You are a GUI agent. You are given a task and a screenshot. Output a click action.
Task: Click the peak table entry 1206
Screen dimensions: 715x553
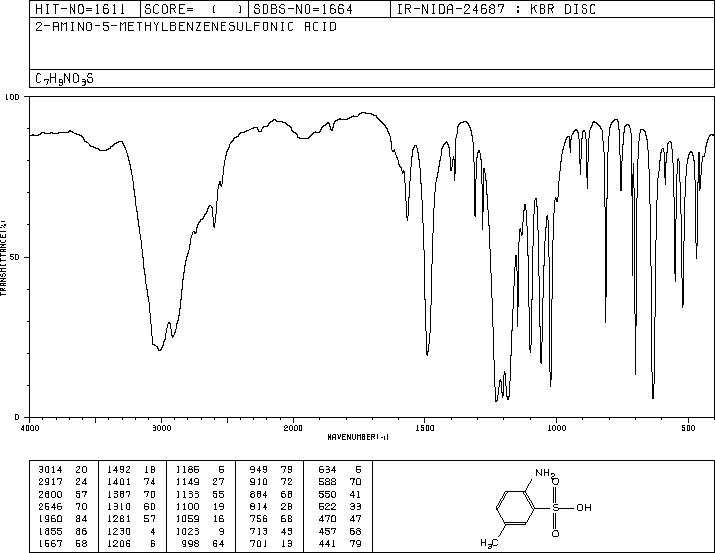point(119,543)
